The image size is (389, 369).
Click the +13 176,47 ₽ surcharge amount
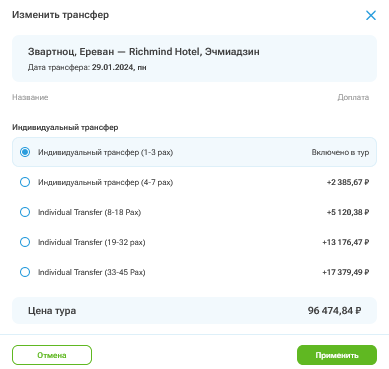click(x=345, y=242)
